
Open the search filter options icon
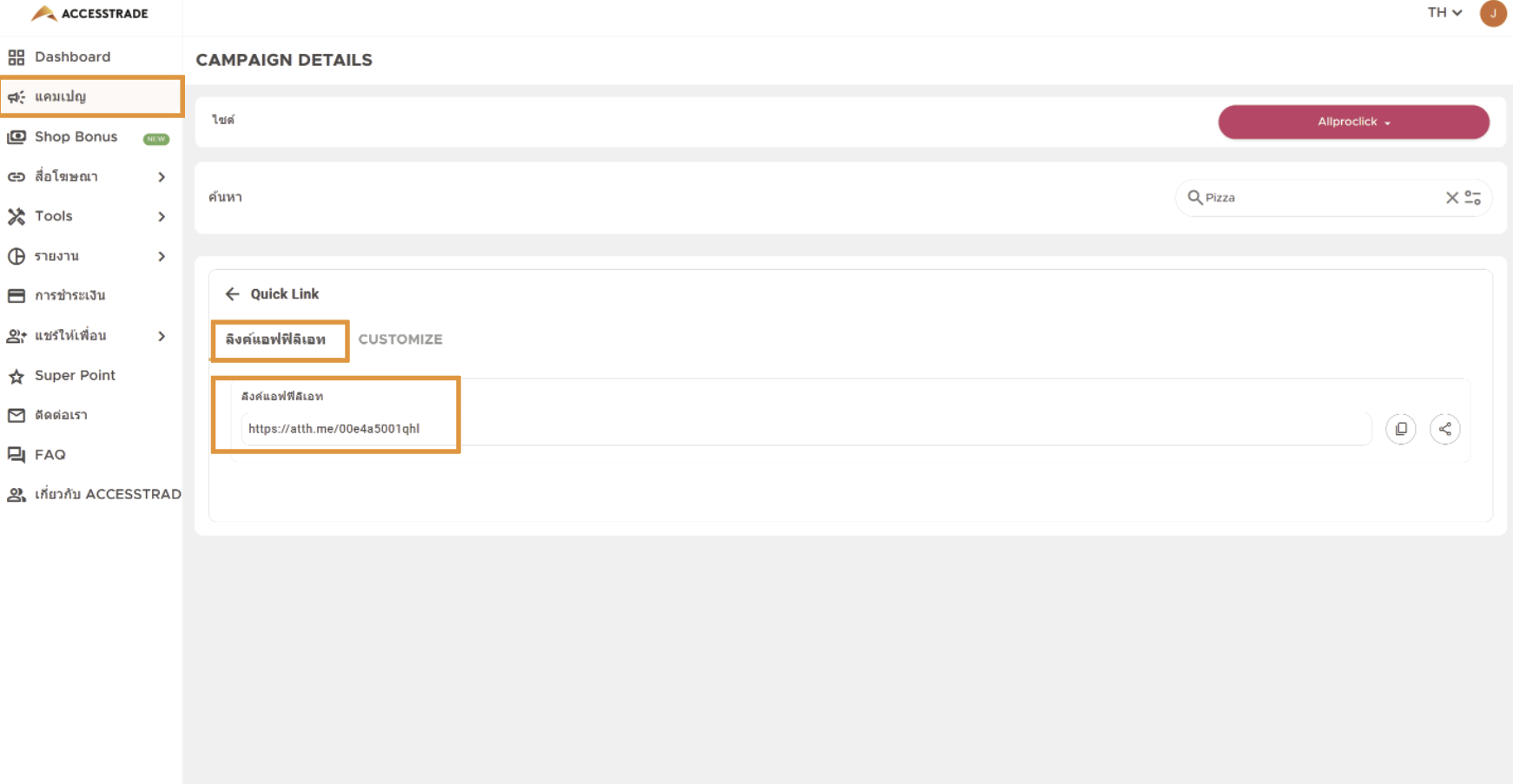click(1473, 198)
